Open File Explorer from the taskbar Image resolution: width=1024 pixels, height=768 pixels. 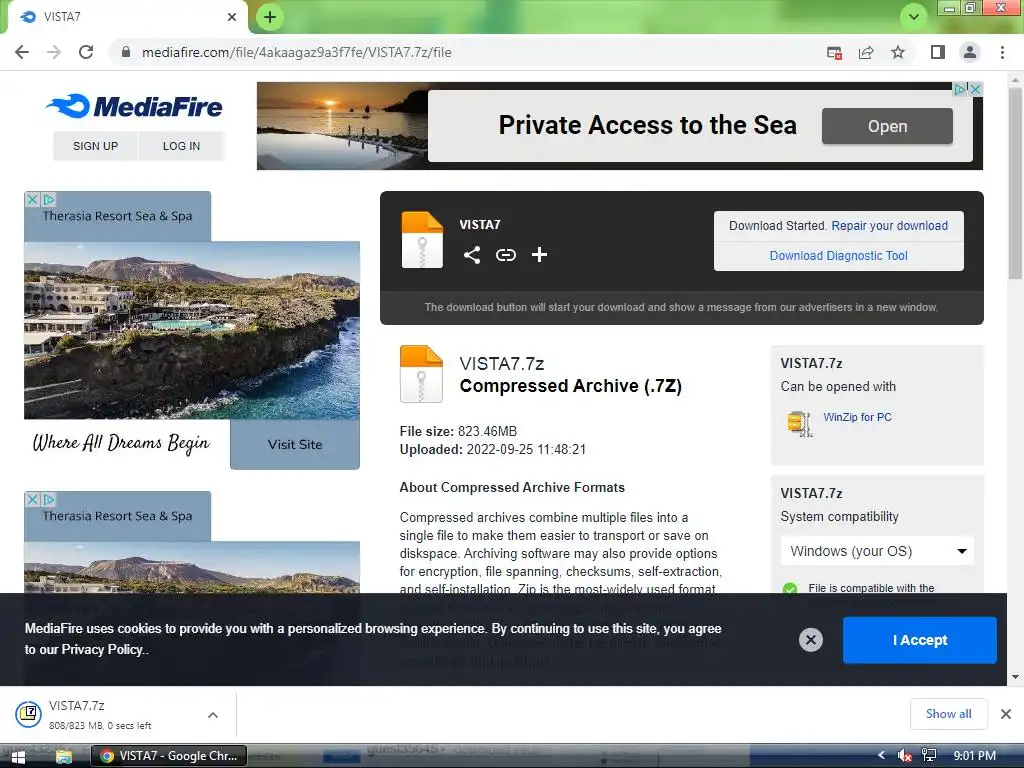(64, 756)
